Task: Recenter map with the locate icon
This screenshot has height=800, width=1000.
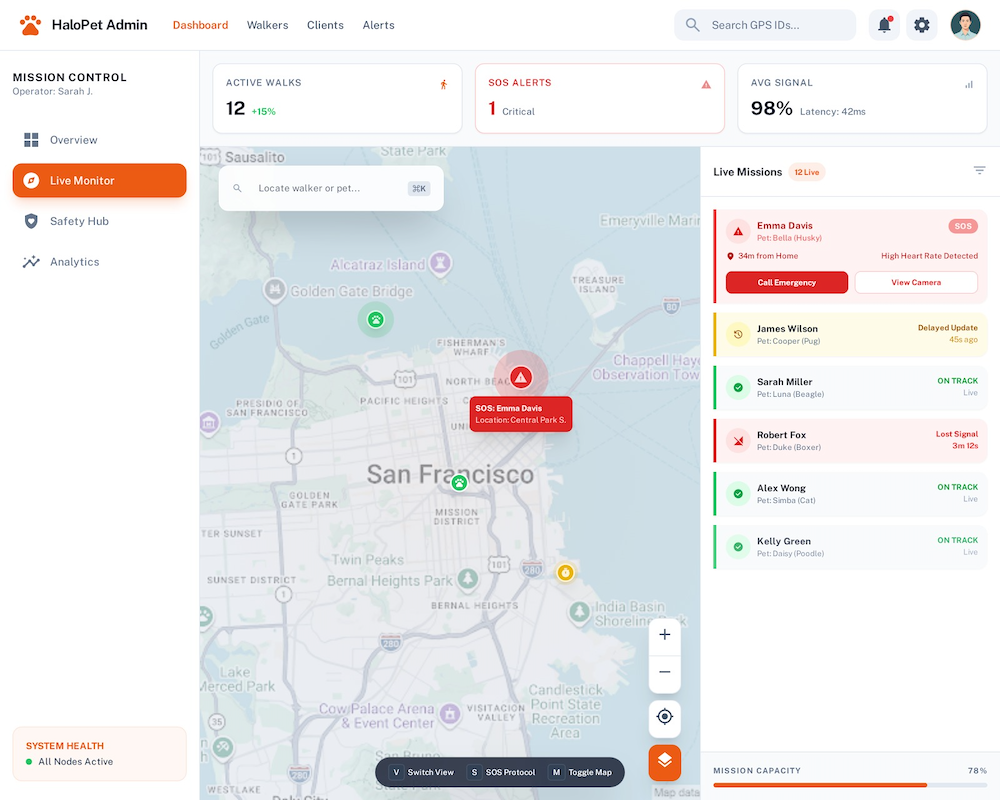Action: pyautogui.click(x=665, y=717)
